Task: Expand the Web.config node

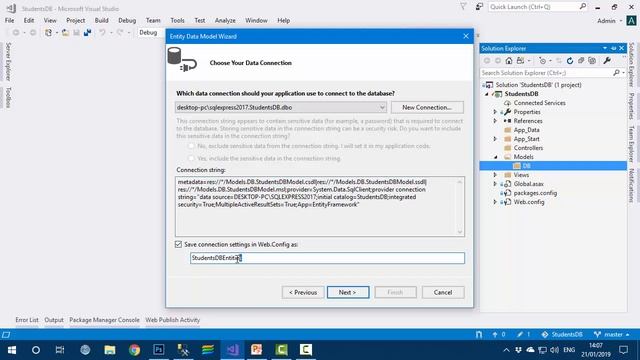Action: pos(495,202)
